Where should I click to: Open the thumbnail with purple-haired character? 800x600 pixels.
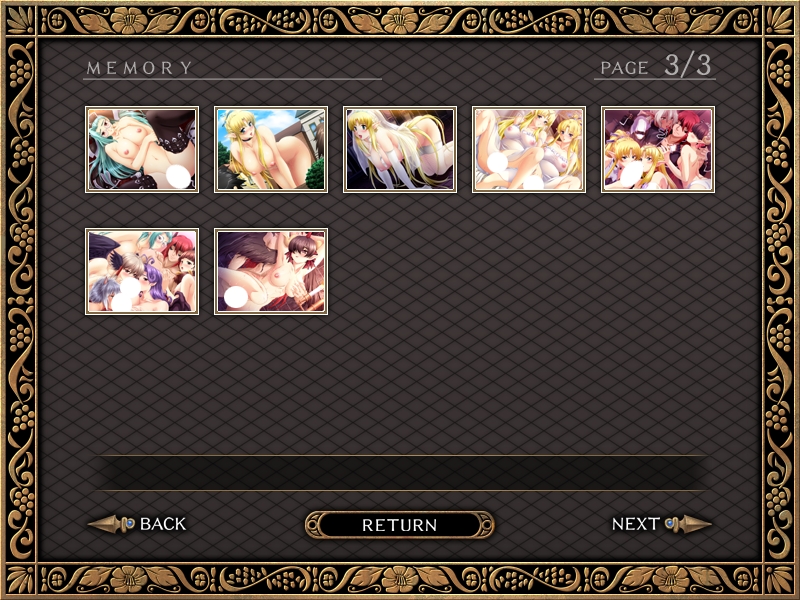[142, 271]
